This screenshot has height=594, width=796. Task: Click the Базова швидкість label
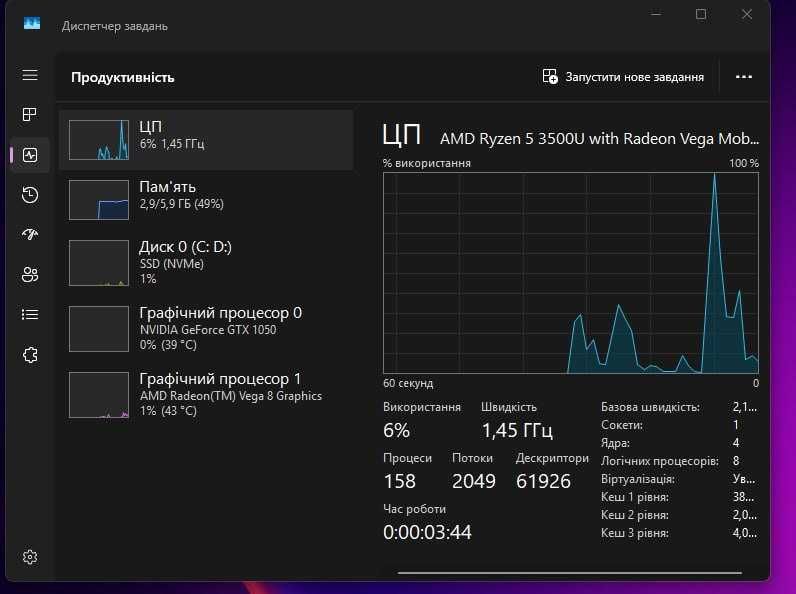pyautogui.click(x=650, y=407)
